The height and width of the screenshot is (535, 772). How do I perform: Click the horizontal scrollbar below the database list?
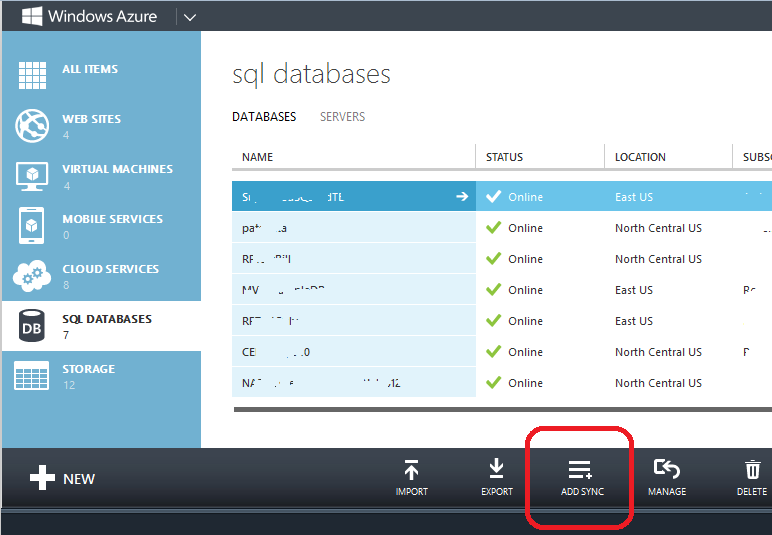click(x=500, y=409)
